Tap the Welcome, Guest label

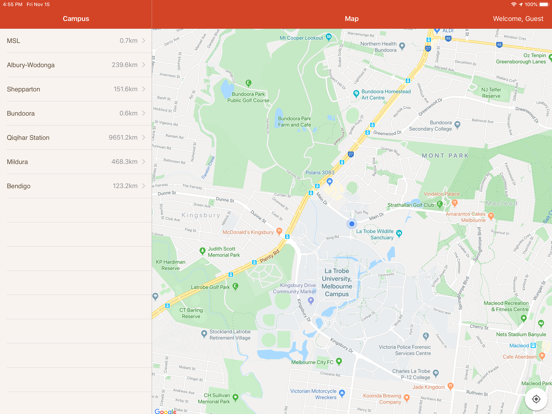[x=518, y=19]
